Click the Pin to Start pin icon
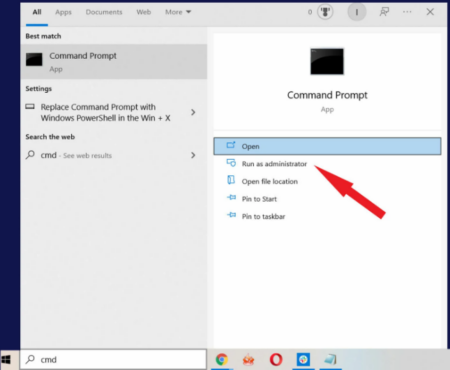 [232, 198]
